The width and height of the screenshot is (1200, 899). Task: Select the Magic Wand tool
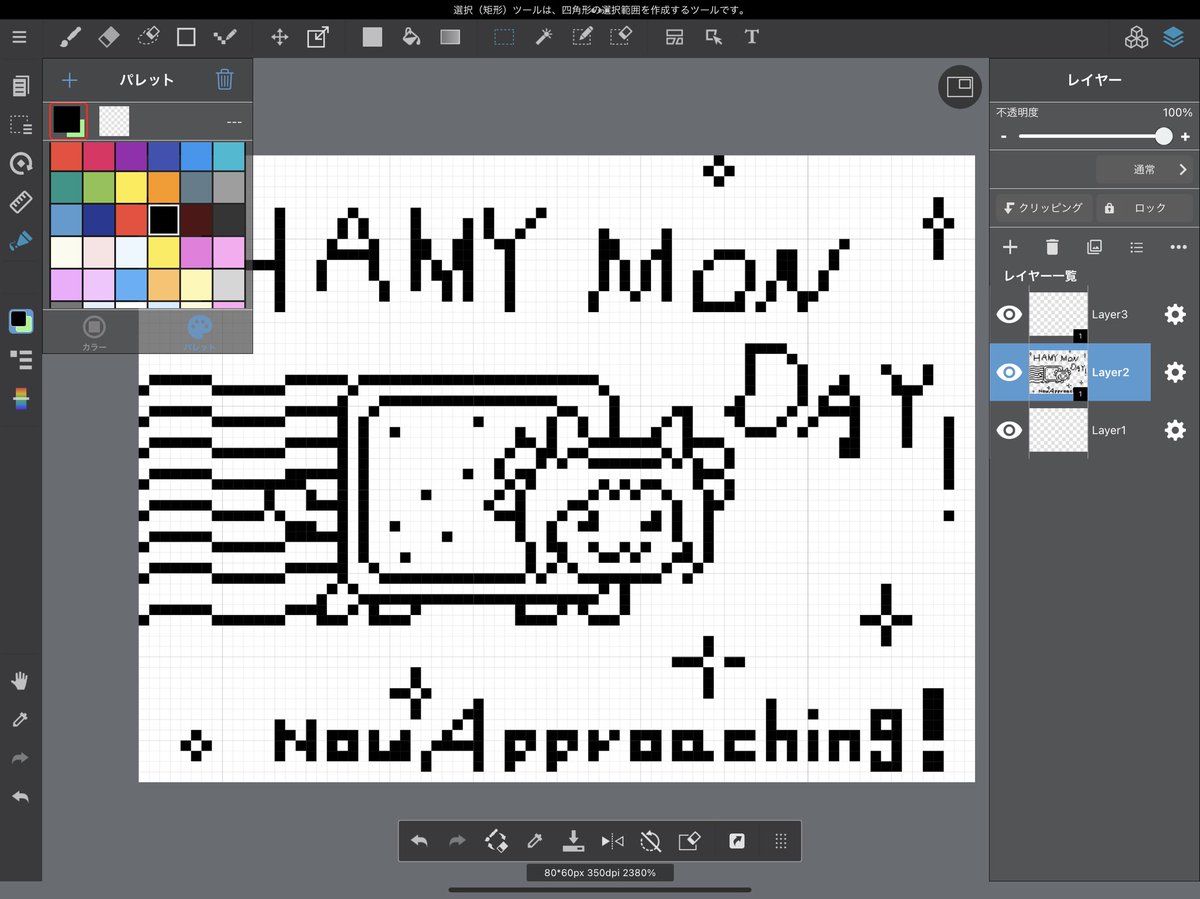543,37
